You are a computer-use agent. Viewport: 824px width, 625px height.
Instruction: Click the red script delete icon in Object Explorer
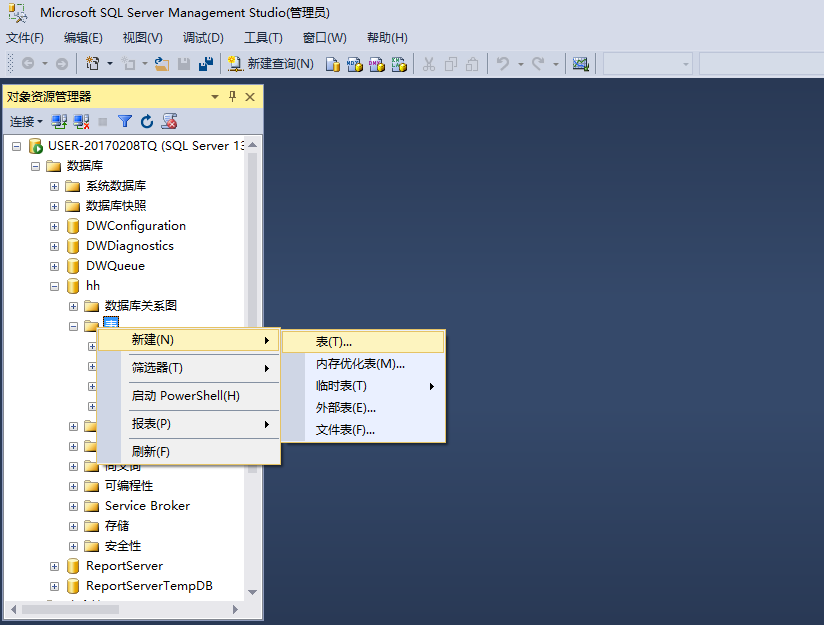(x=169, y=121)
